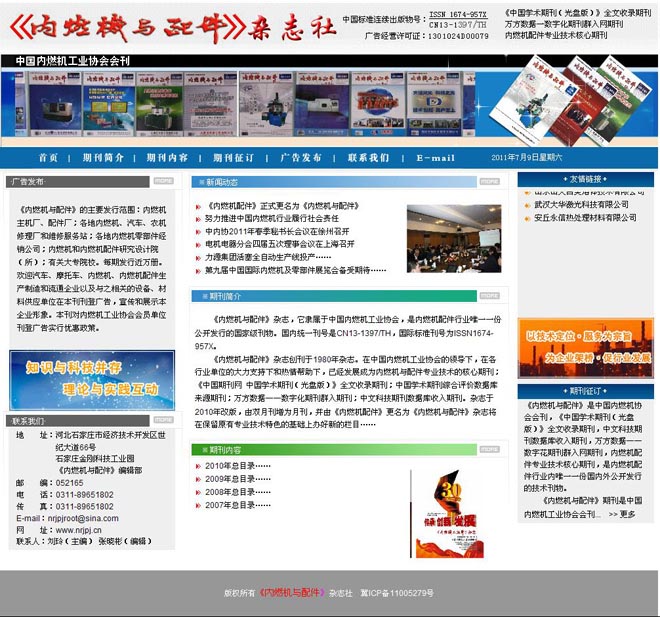Image resolution: width=660 pixels, height=617 pixels.
Task: Choose 广告发布 in the navigation bar
Action: click(x=301, y=158)
